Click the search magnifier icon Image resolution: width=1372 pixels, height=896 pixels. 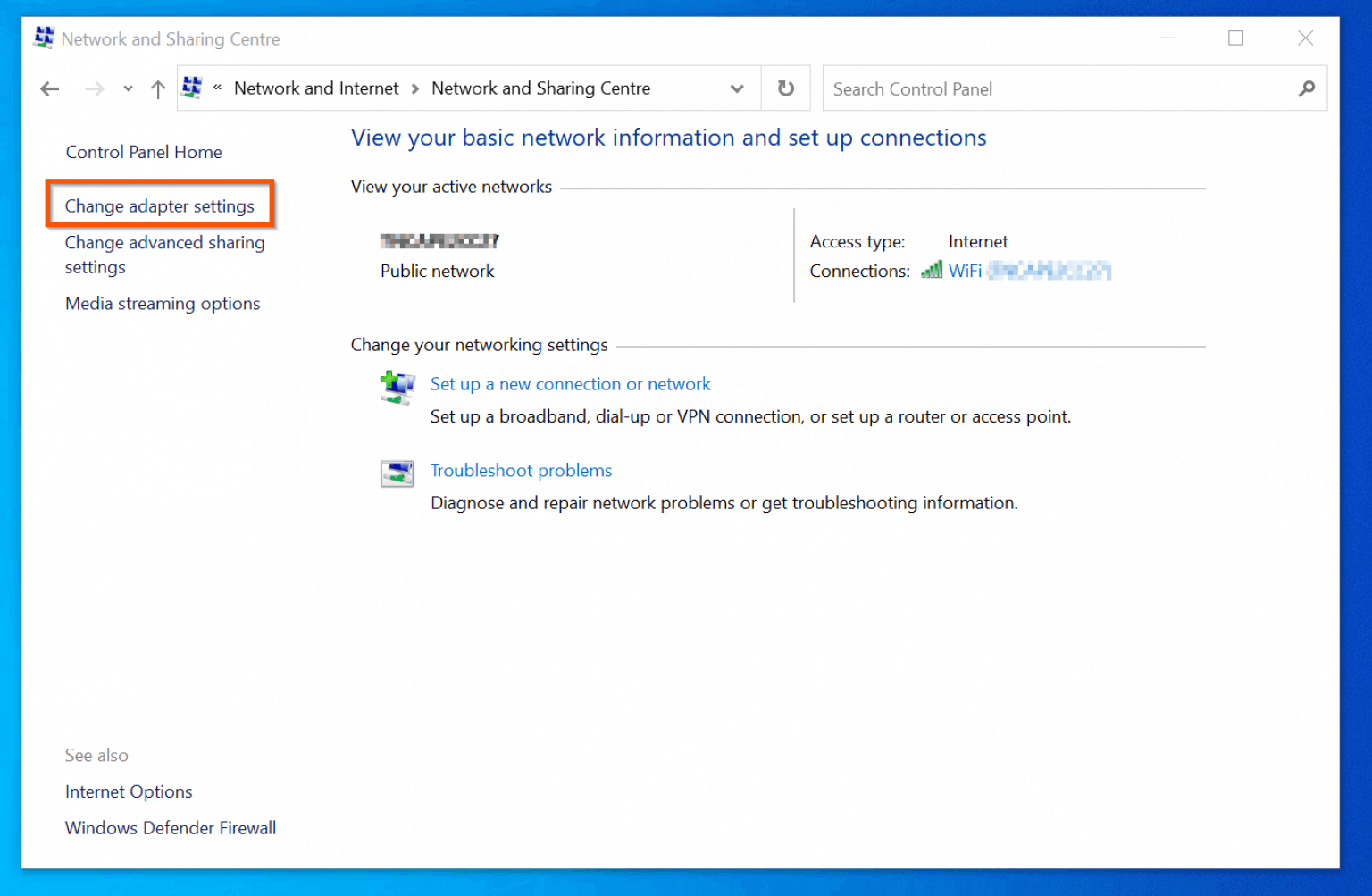click(x=1306, y=88)
